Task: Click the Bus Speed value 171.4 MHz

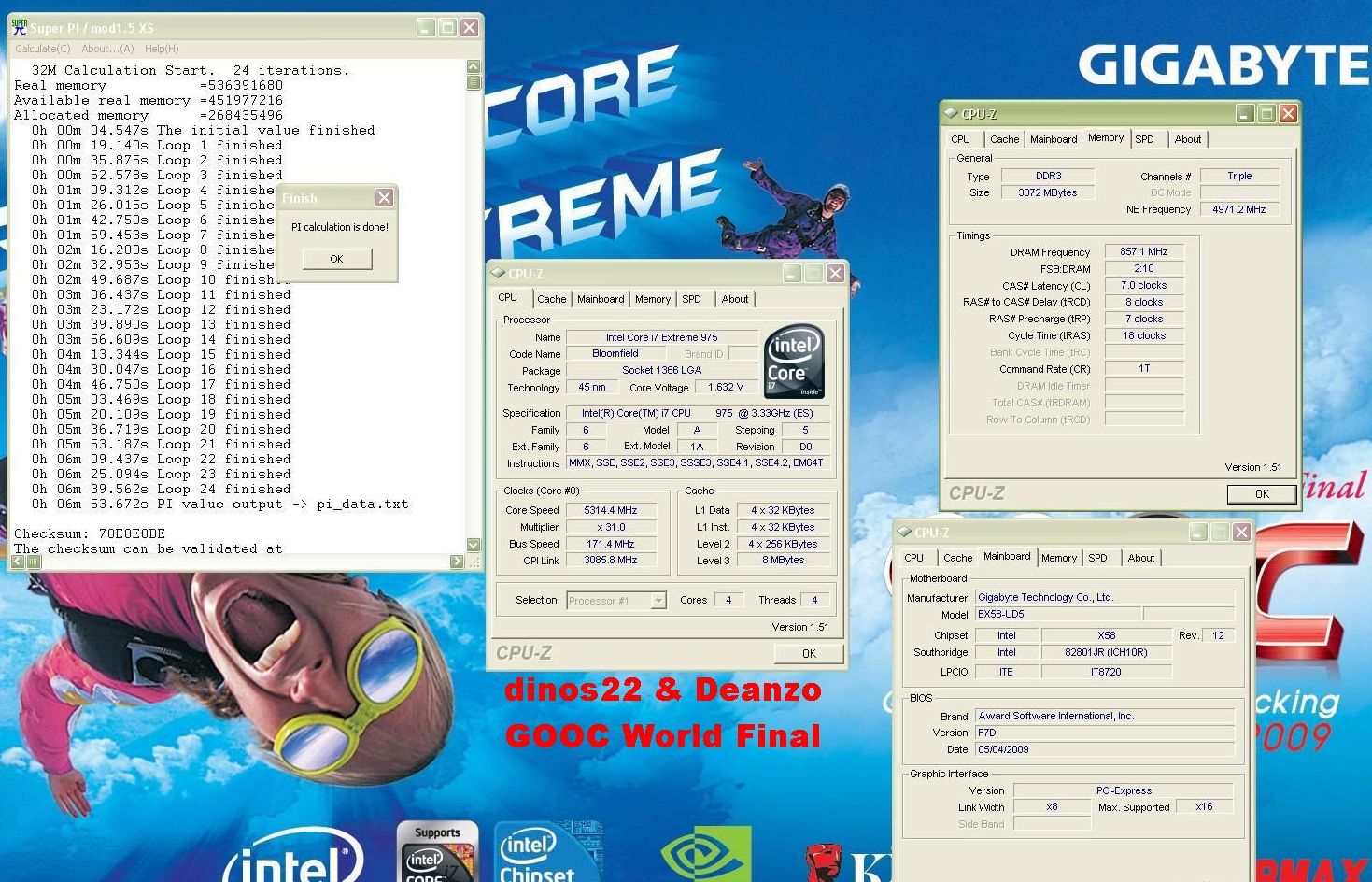Action: (x=611, y=544)
